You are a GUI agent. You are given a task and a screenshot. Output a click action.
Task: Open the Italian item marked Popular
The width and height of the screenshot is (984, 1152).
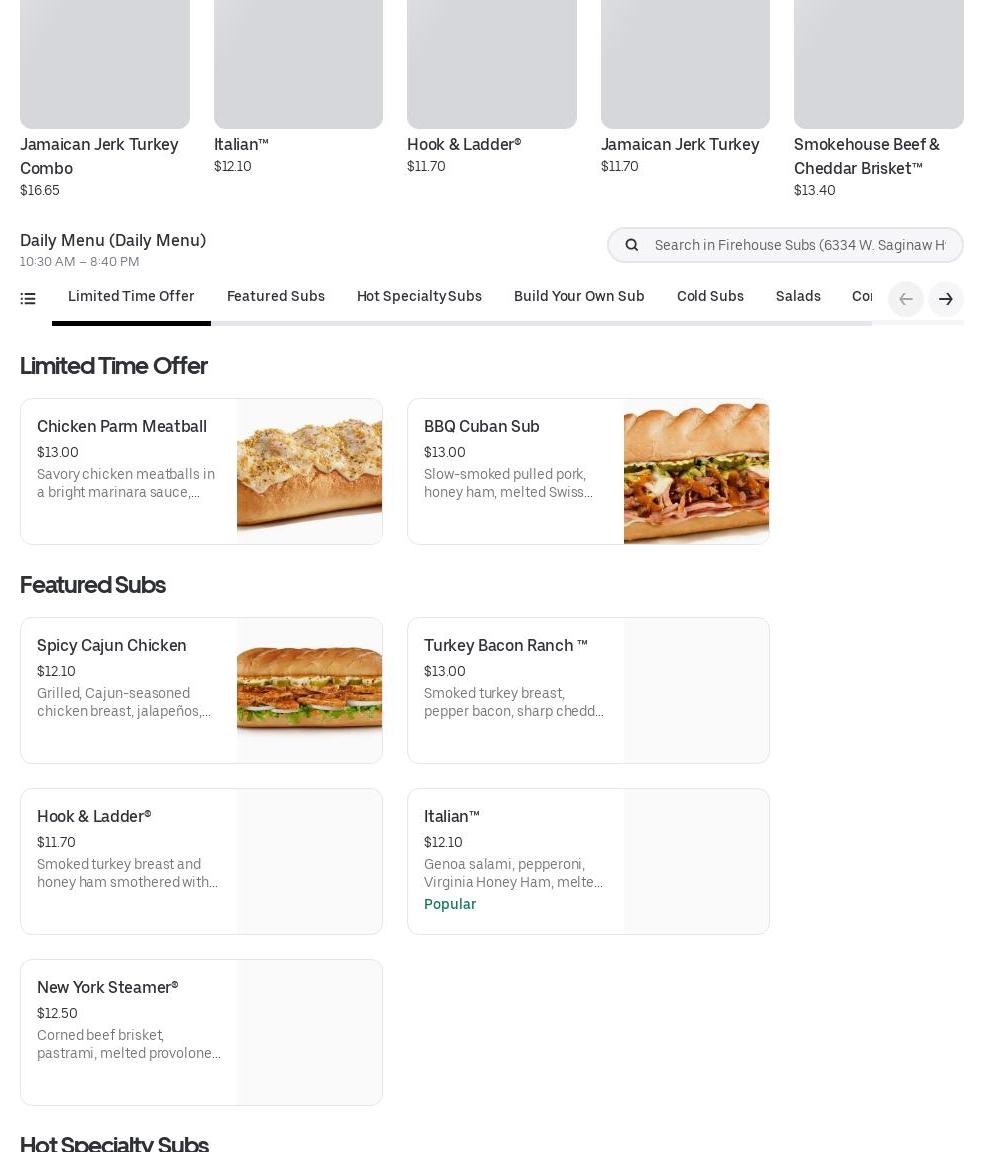(x=588, y=861)
